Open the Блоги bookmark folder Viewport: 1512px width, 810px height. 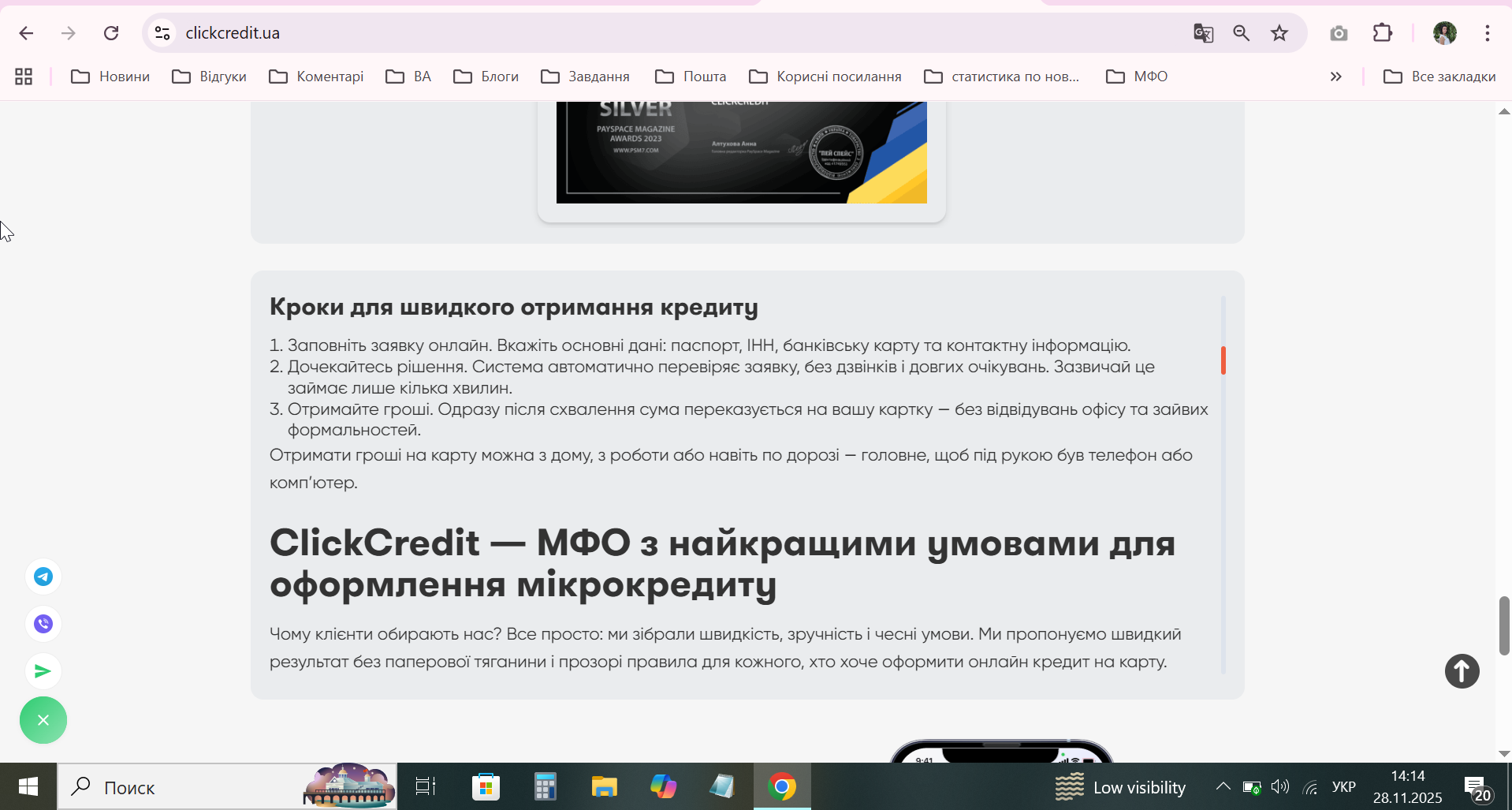pyautogui.click(x=486, y=77)
